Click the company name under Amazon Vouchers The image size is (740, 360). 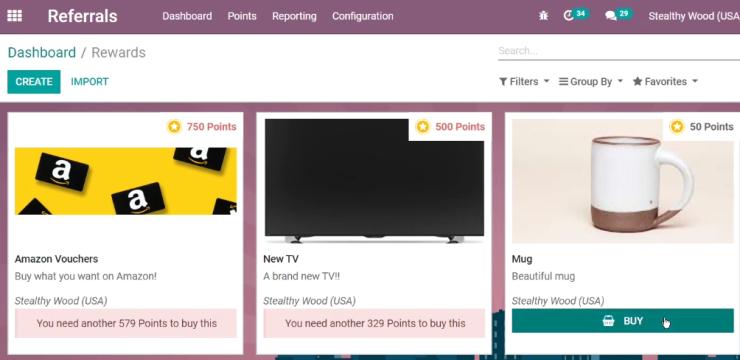pos(61,301)
